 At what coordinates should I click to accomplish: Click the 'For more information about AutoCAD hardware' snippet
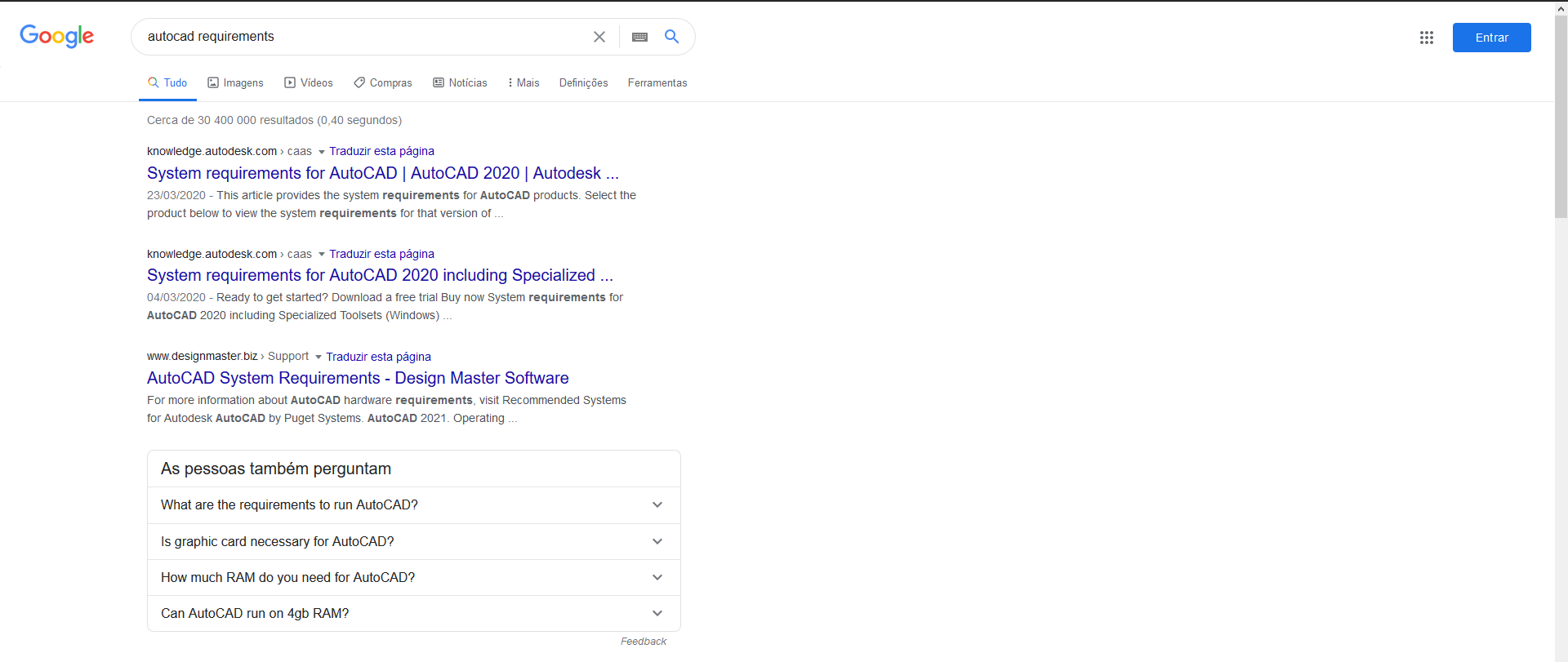[386, 409]
